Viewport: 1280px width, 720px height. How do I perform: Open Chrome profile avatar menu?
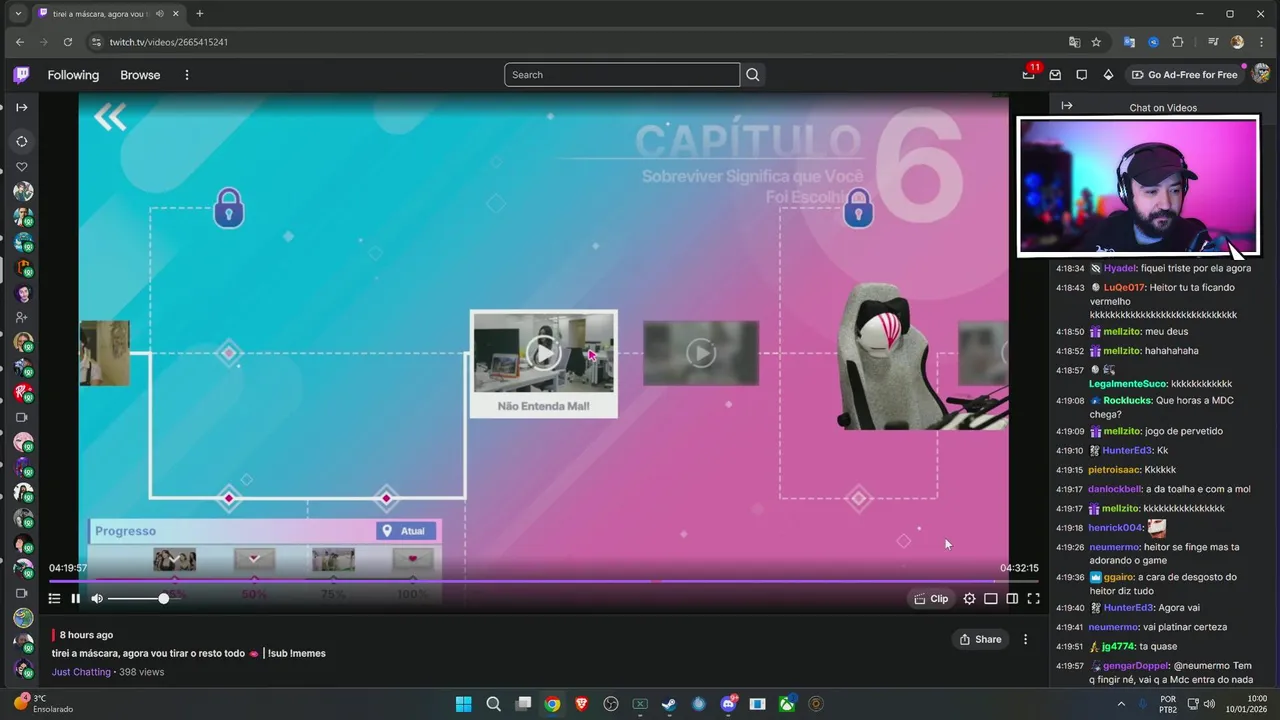point(1237,42)
